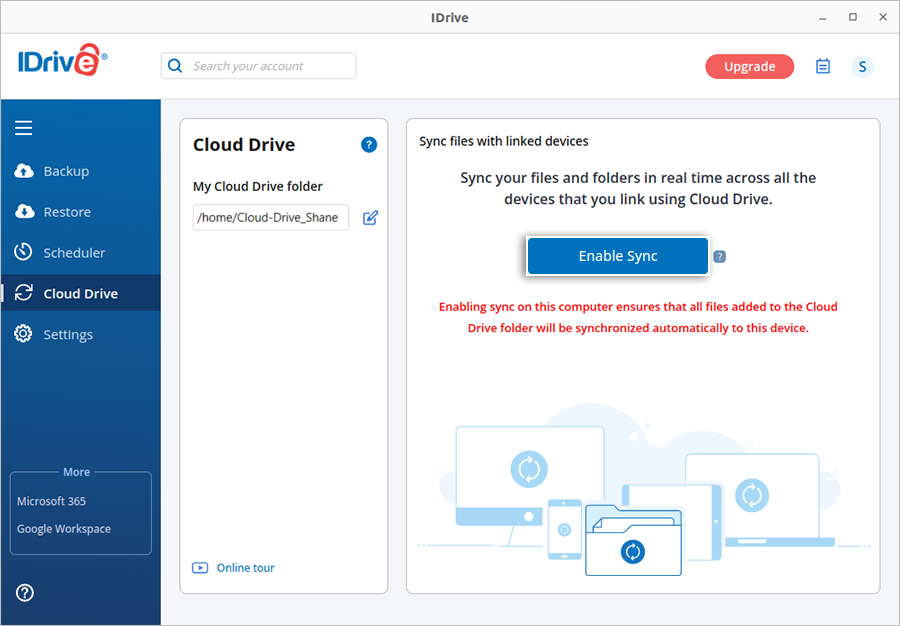
Task: Open the Google Workspace link
Action: (64, 529)
